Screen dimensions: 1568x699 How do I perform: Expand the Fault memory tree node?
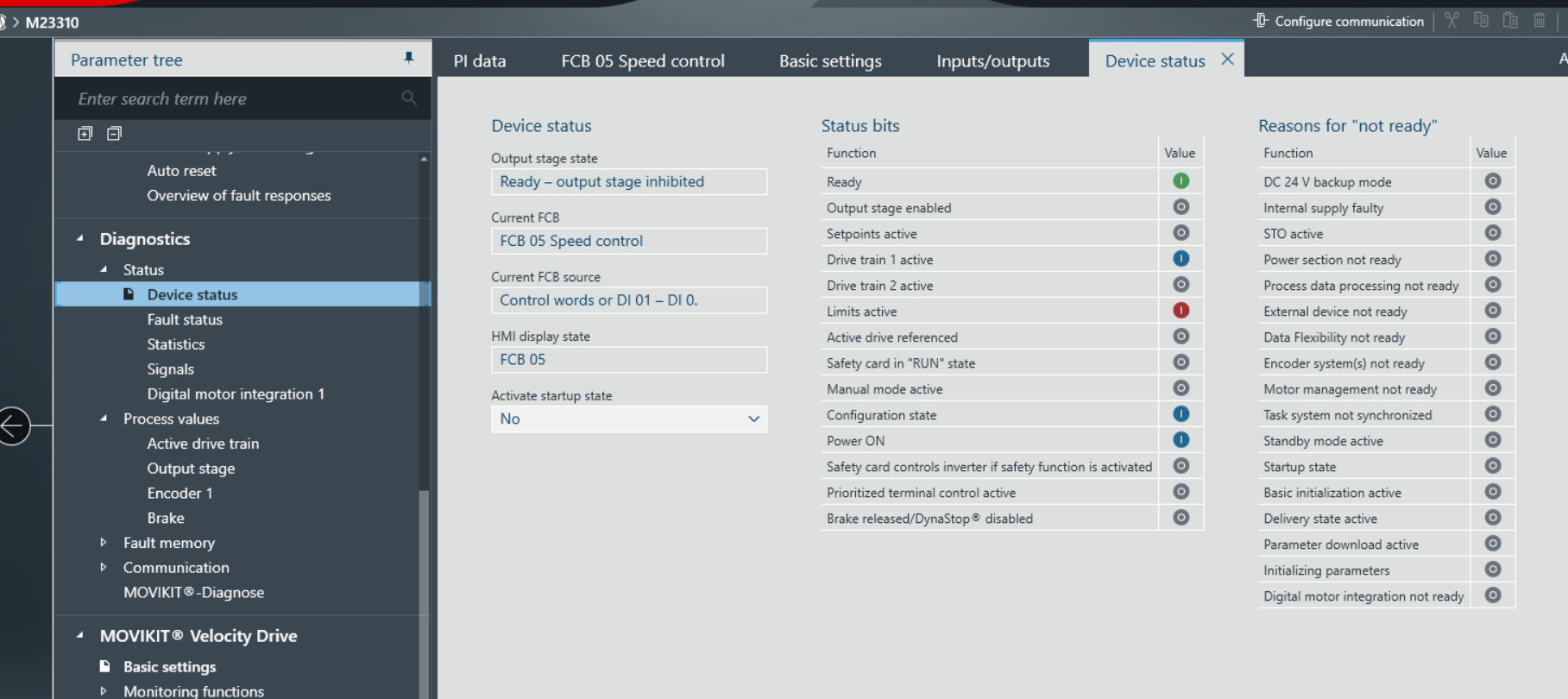coord(104,542)
